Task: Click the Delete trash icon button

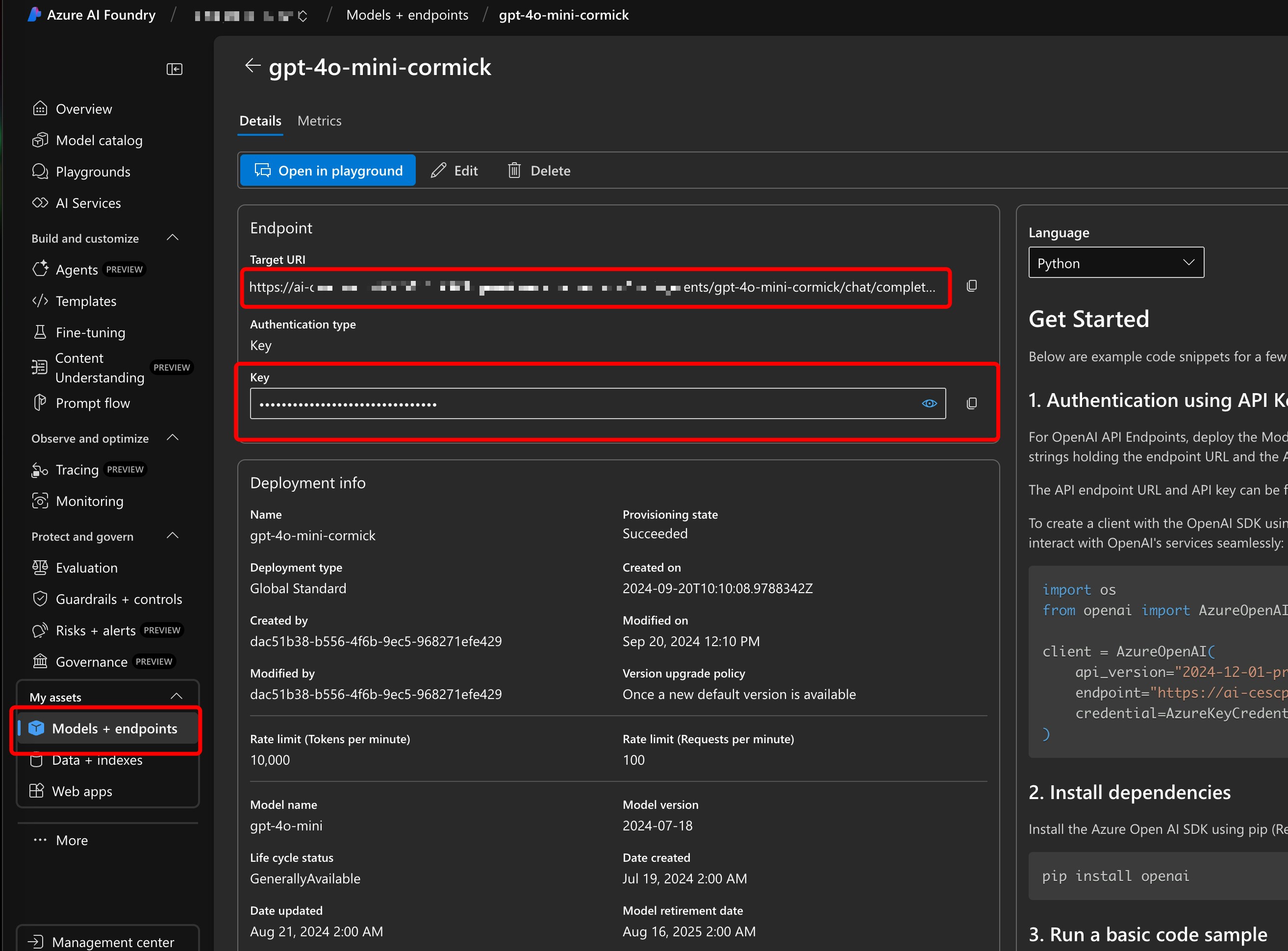Action: 538,171
